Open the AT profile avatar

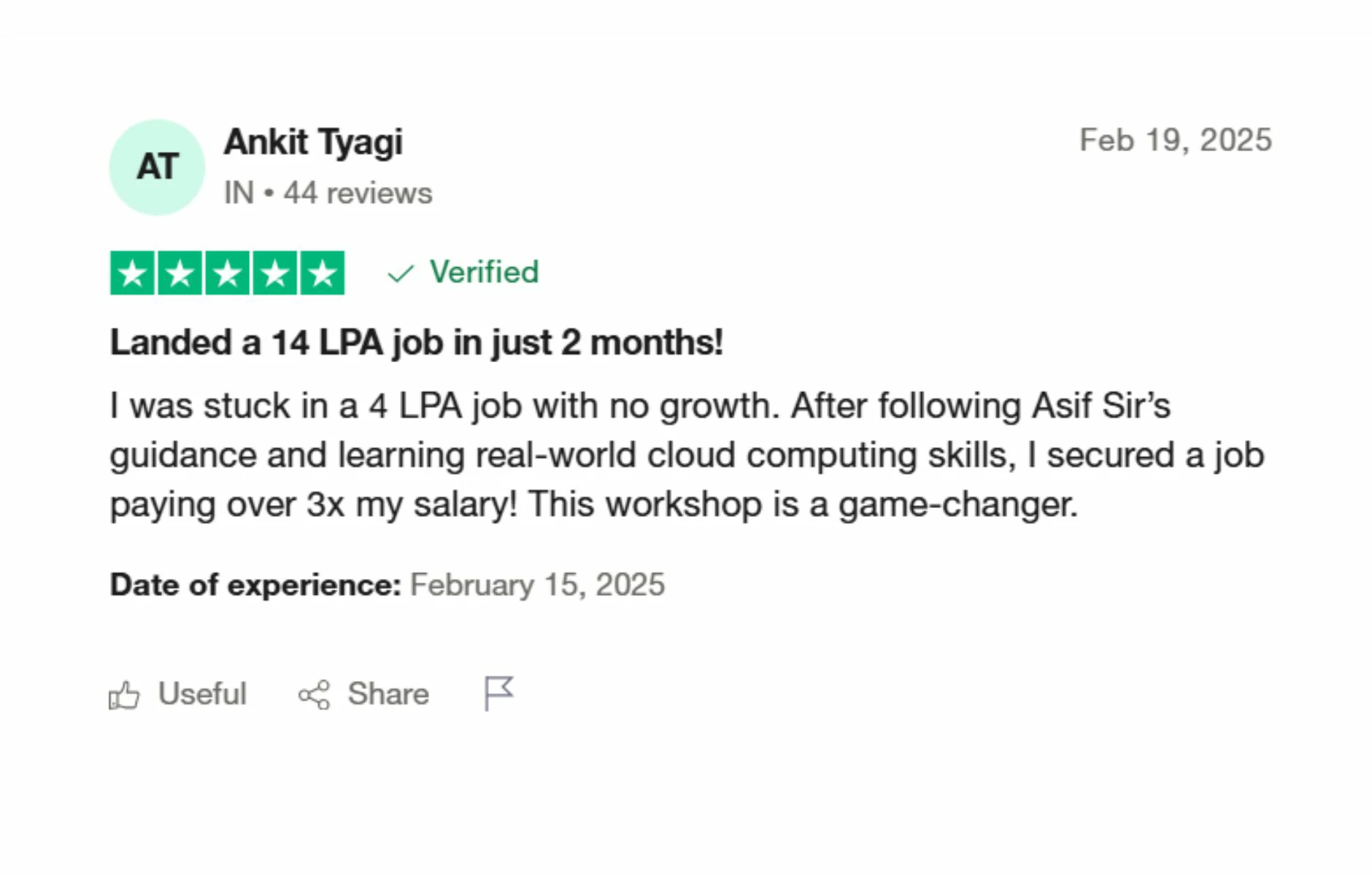pyautogui.click(x=157, y=167)
